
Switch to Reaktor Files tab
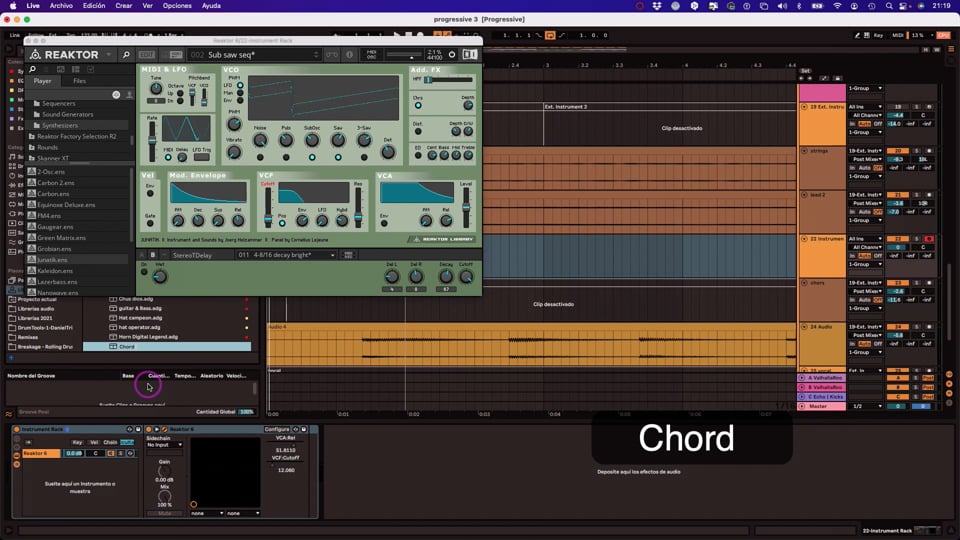80,81
